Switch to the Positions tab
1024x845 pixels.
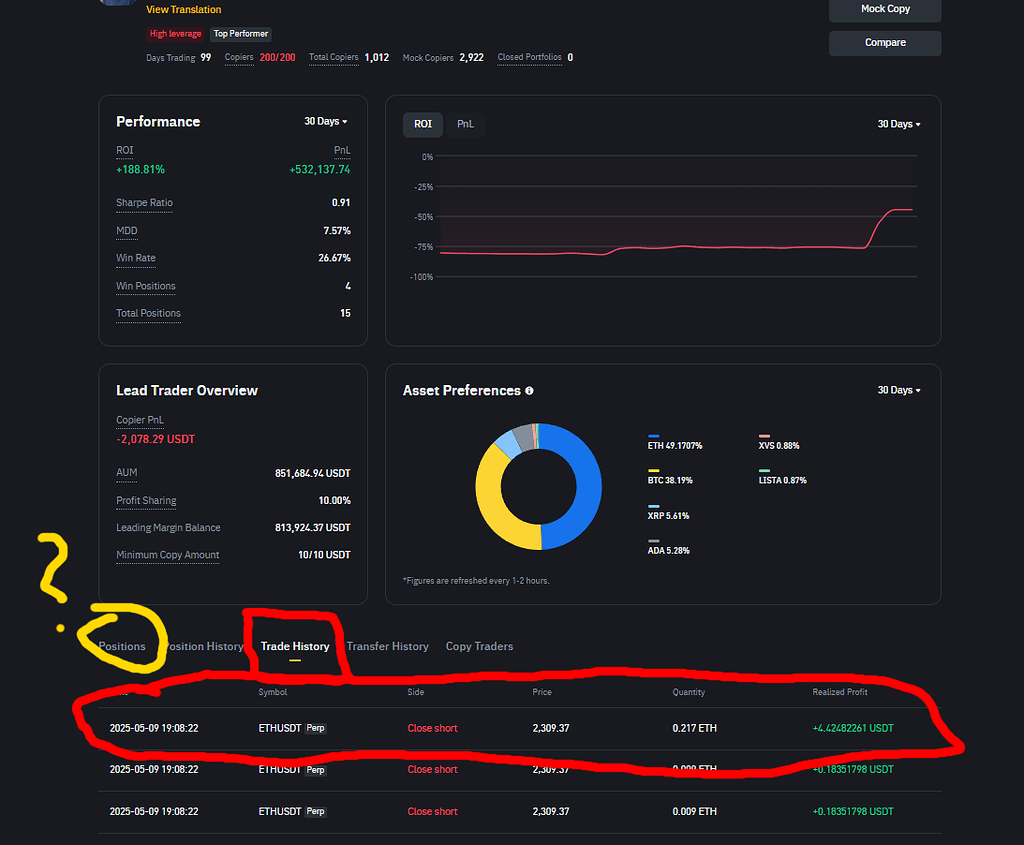pyautogui.click(x=122, y=646)
